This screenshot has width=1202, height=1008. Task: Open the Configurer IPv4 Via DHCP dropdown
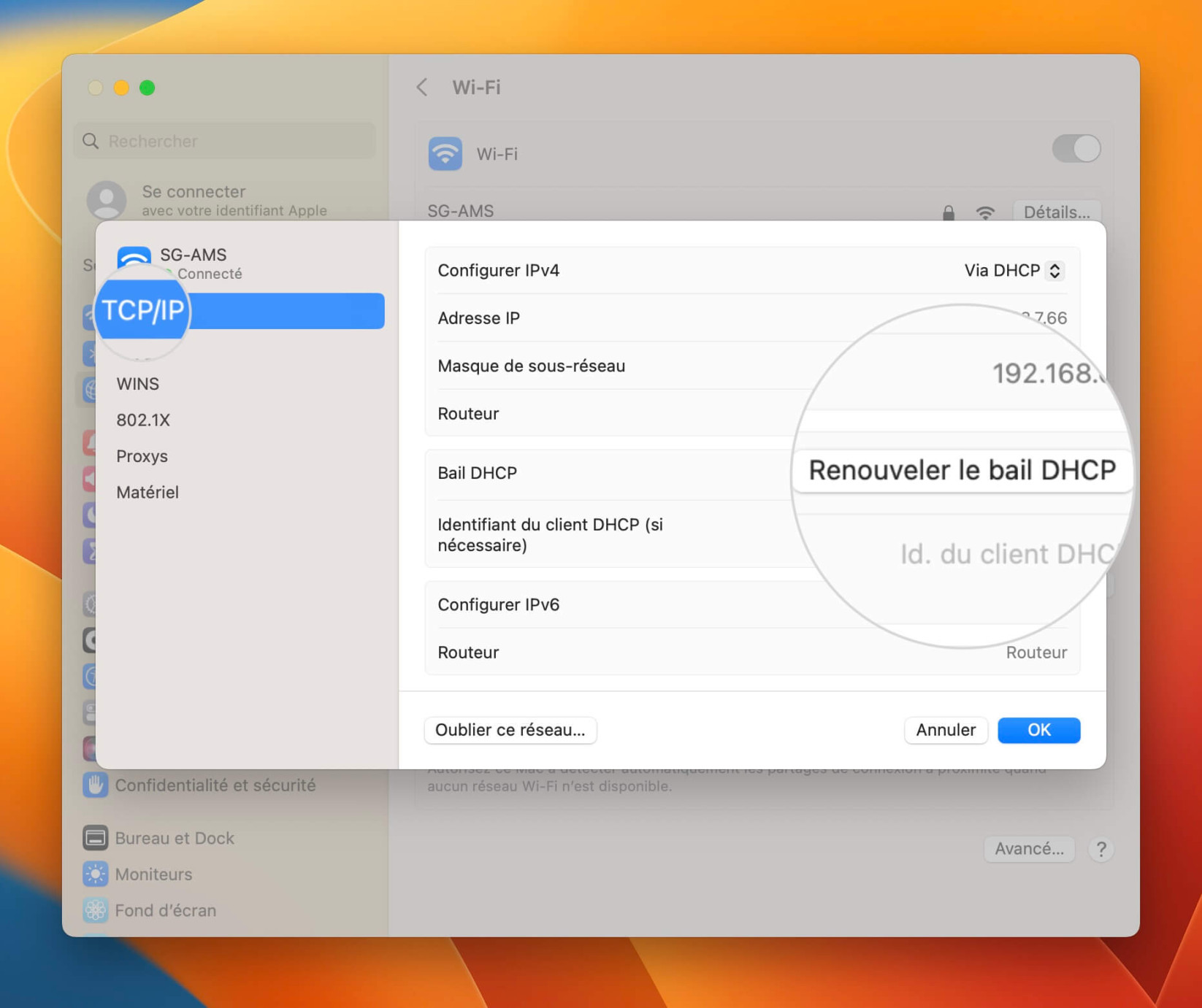point(1014,271)
